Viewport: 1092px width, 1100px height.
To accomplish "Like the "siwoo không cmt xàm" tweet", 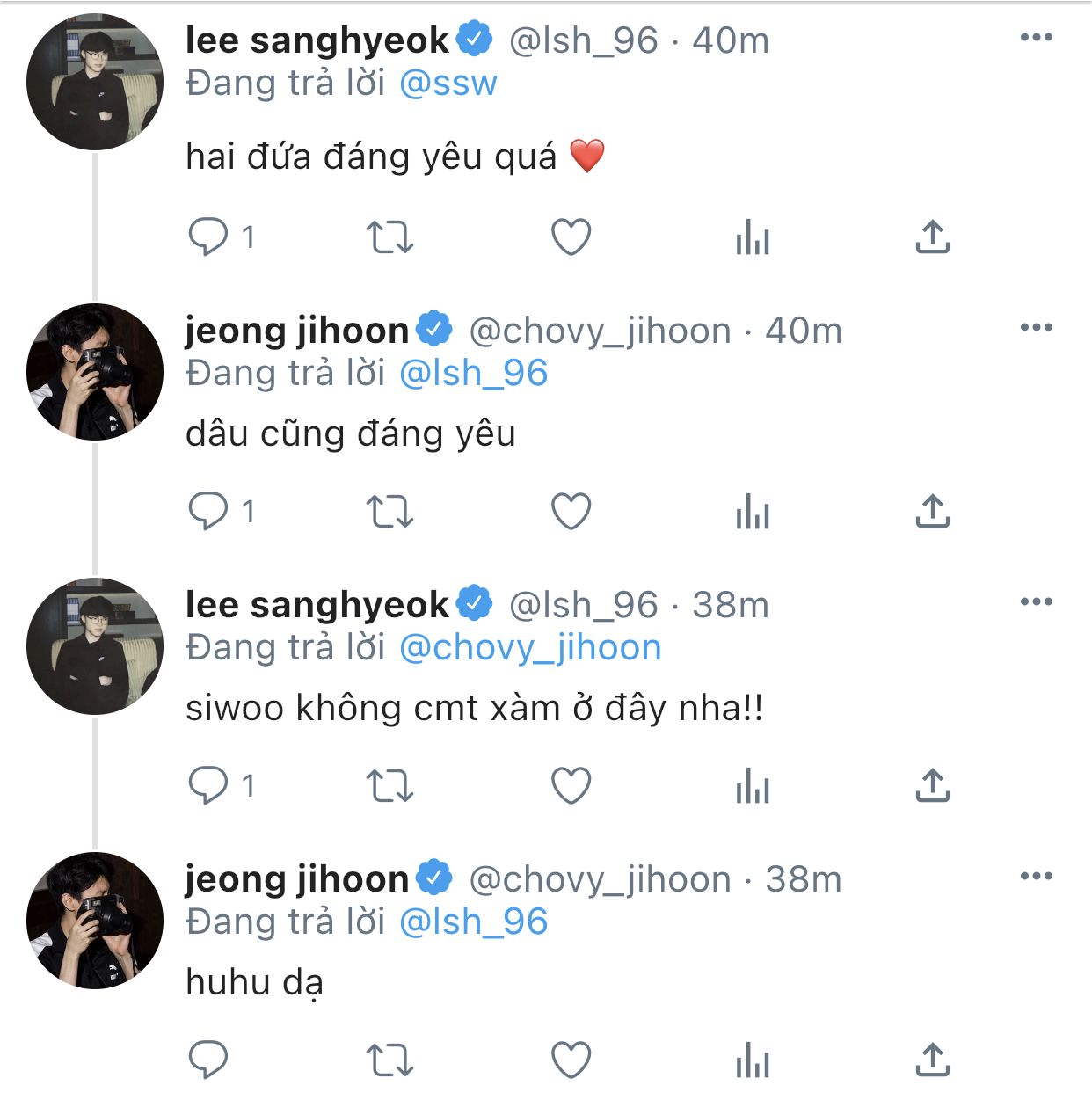I will (x=571, y=785).
